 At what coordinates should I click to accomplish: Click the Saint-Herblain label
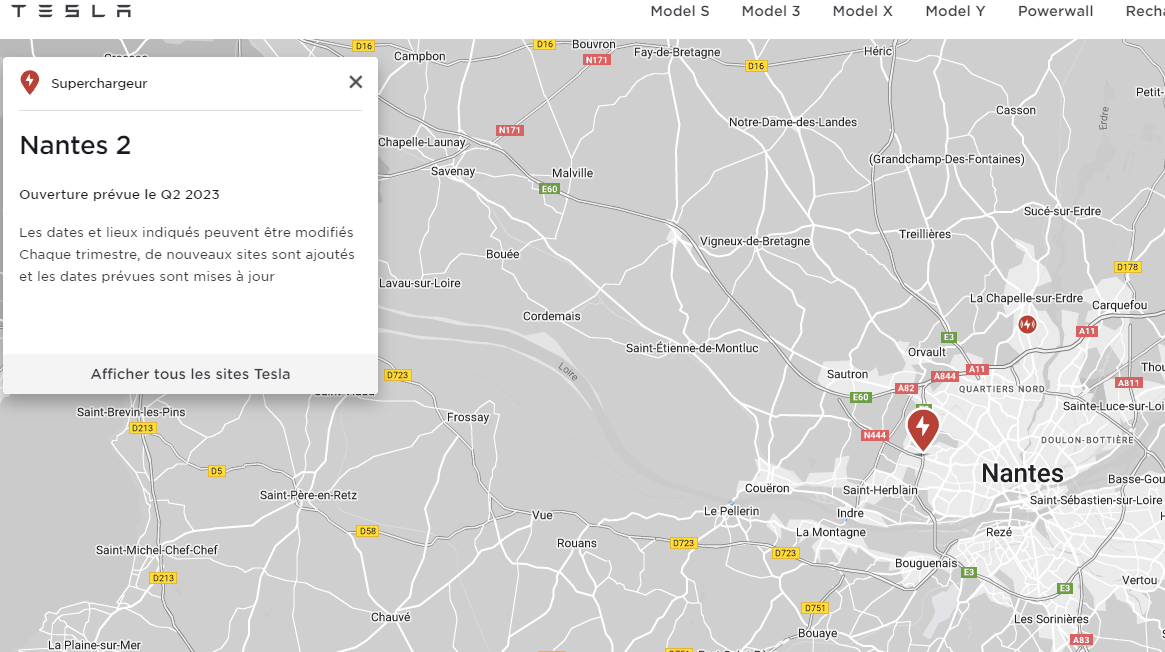point(880,490)
